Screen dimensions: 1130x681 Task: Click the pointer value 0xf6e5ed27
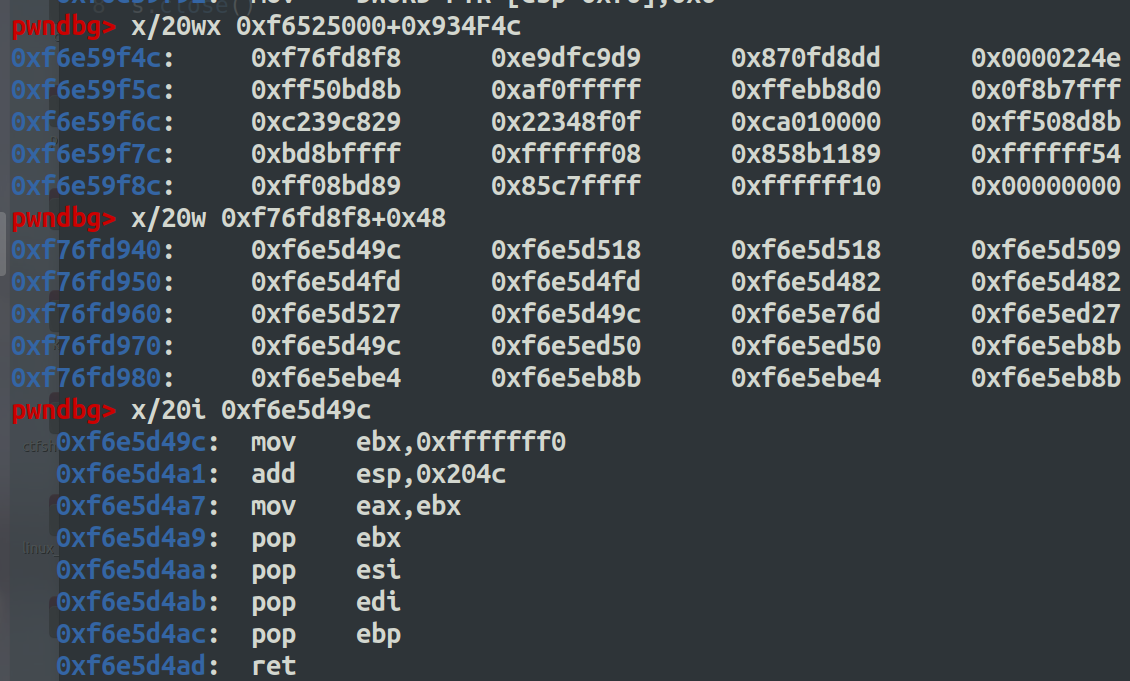1045,314
